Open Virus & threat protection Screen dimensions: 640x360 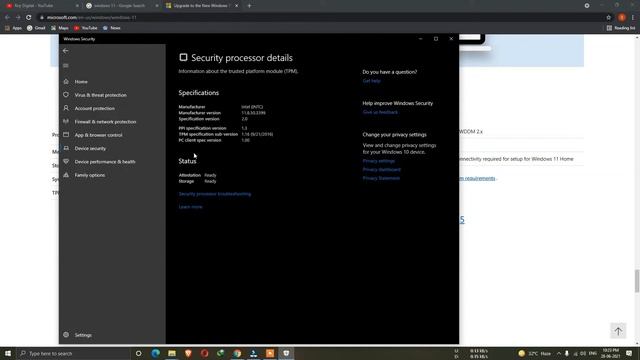100,95
